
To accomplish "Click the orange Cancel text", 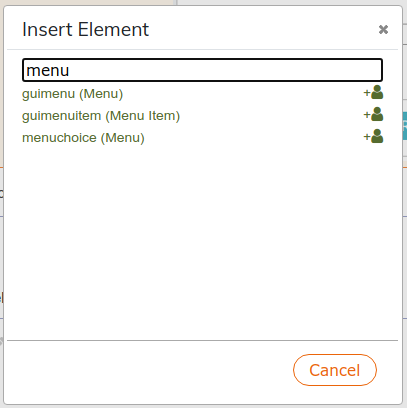I will point(335,370).
